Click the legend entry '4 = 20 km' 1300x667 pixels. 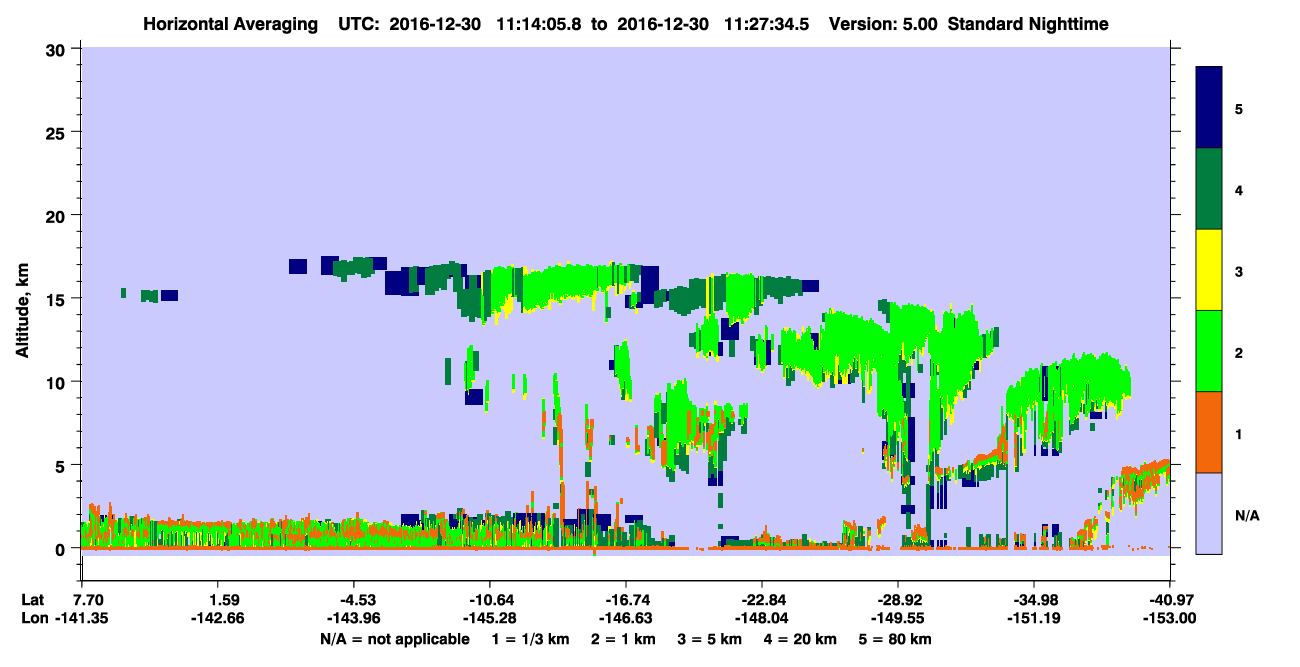(x=802, y=639)
